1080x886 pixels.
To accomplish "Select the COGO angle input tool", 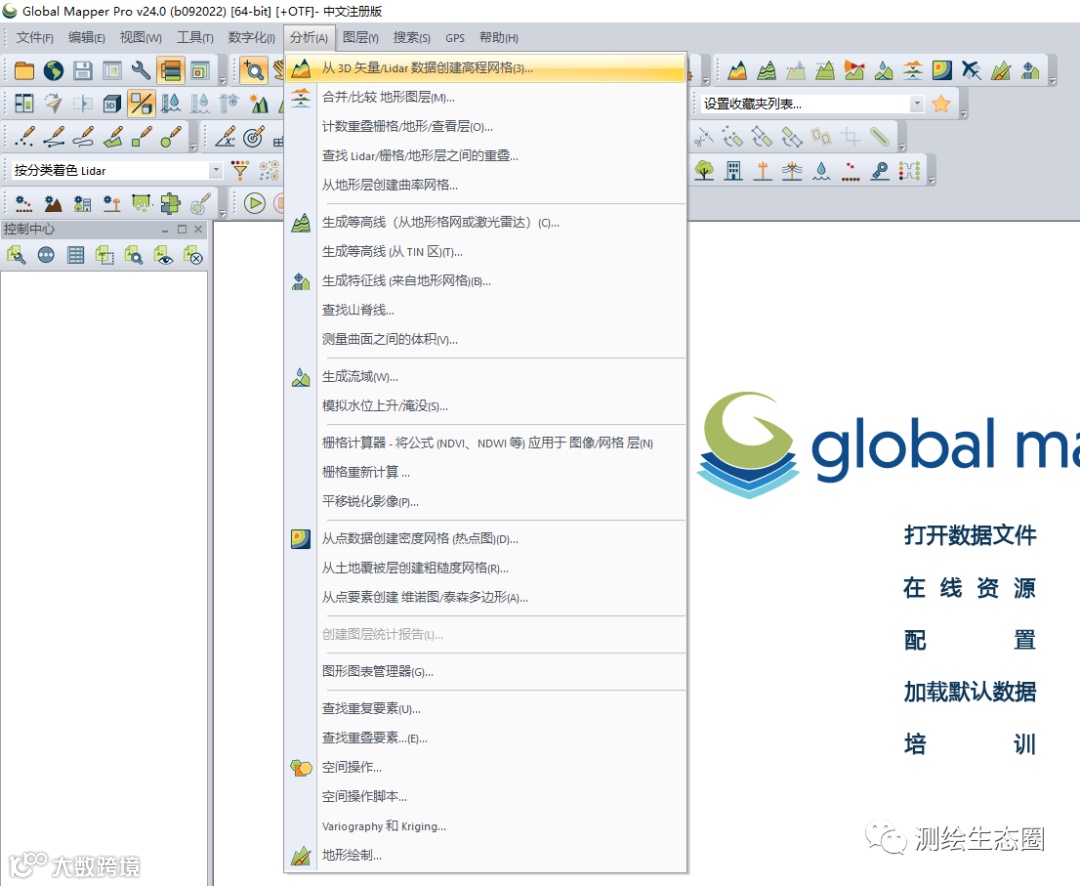I will 225,136.
